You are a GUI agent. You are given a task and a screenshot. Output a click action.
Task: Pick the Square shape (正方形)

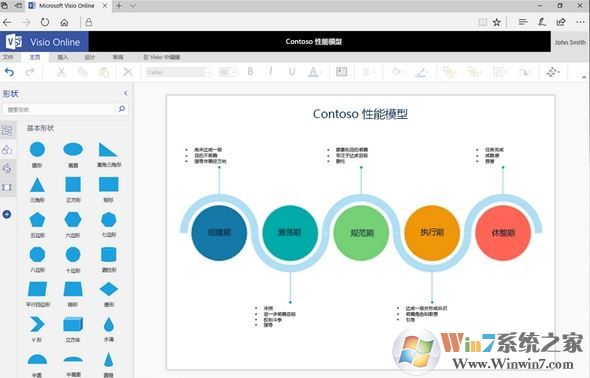pos(73,185)
